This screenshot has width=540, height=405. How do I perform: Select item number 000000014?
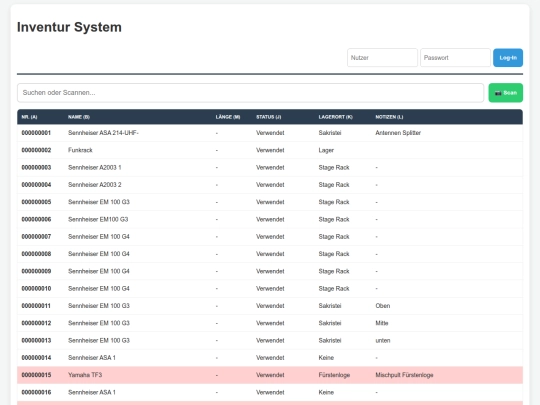point(36,357)
